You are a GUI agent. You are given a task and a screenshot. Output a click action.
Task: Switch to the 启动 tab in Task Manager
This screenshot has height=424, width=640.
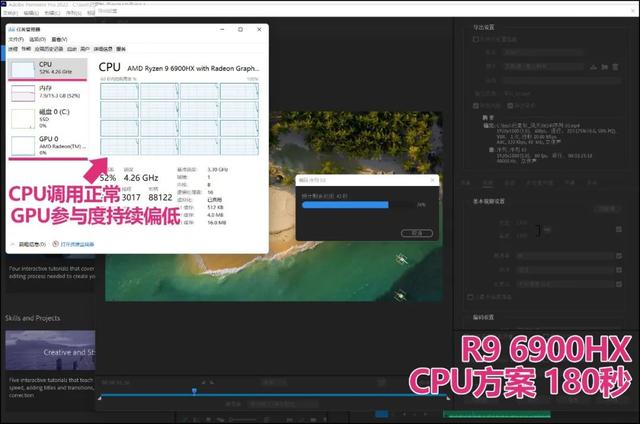pos(72,49)
